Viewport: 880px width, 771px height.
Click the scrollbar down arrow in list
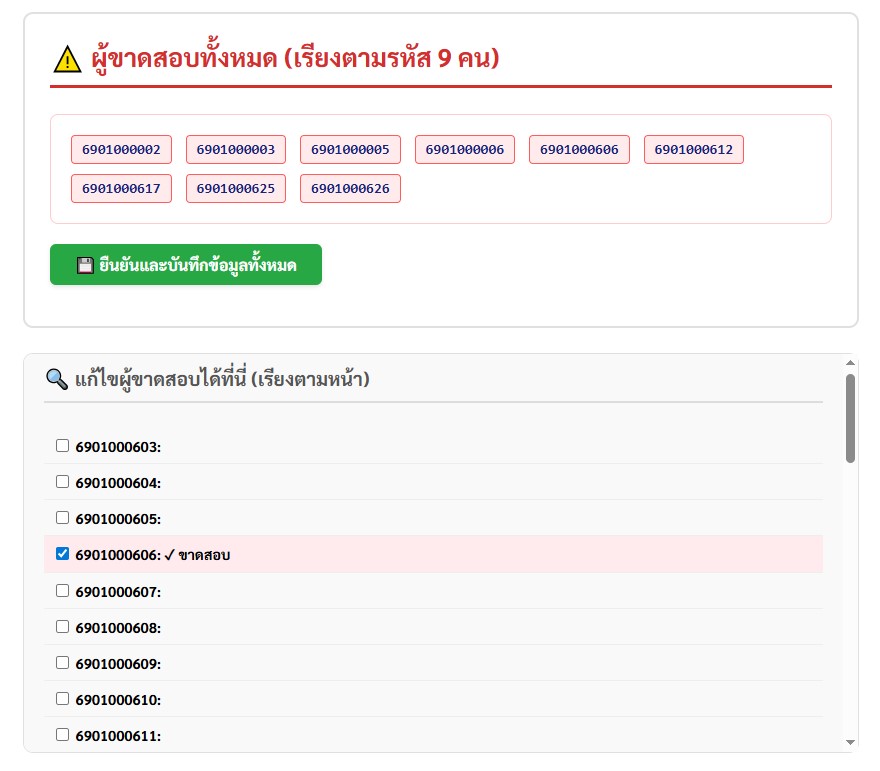(x=850, y=742)
